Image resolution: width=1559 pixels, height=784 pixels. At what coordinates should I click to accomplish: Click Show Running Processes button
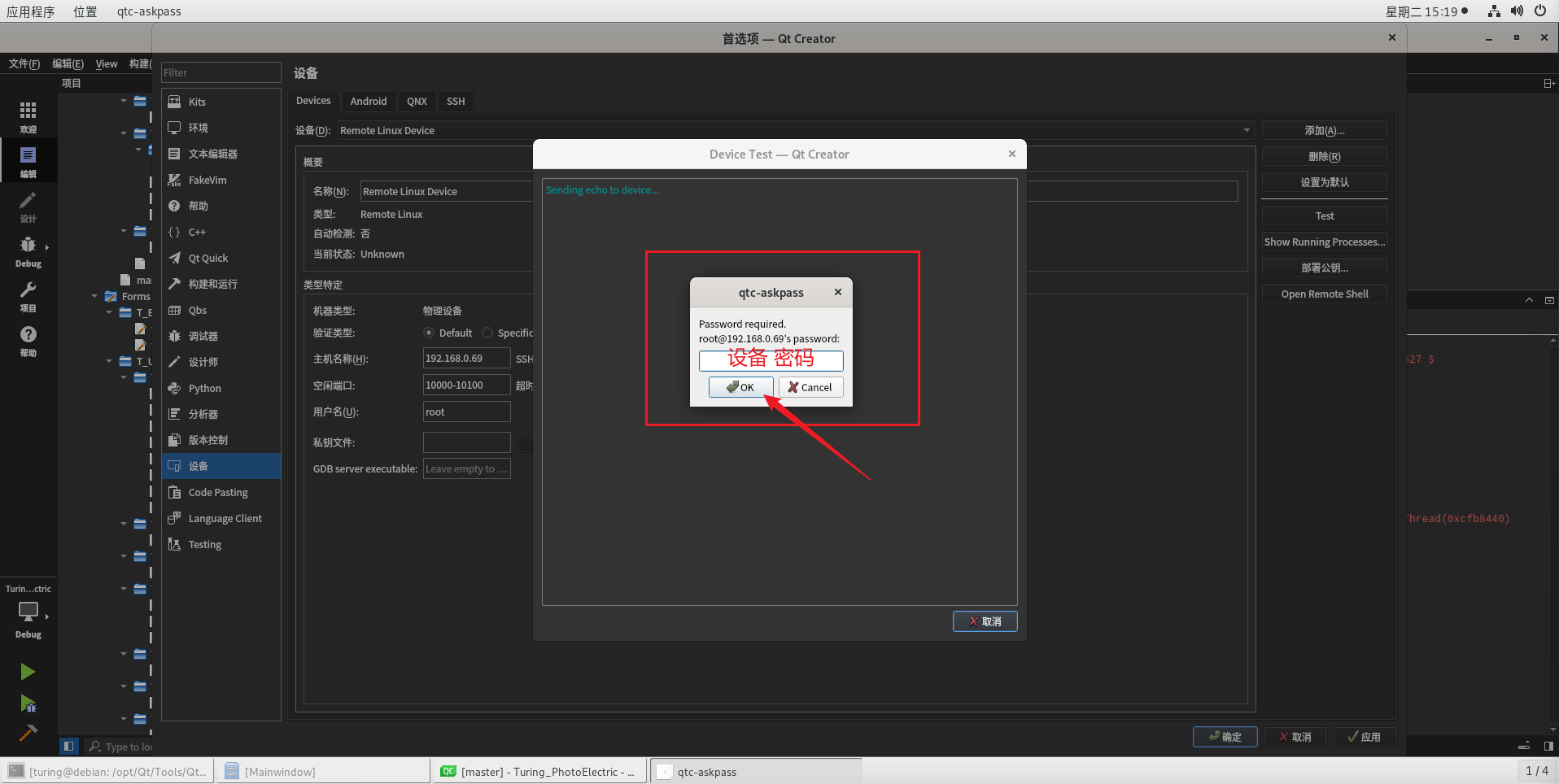pyautogui.click(x=1325, y=242)
